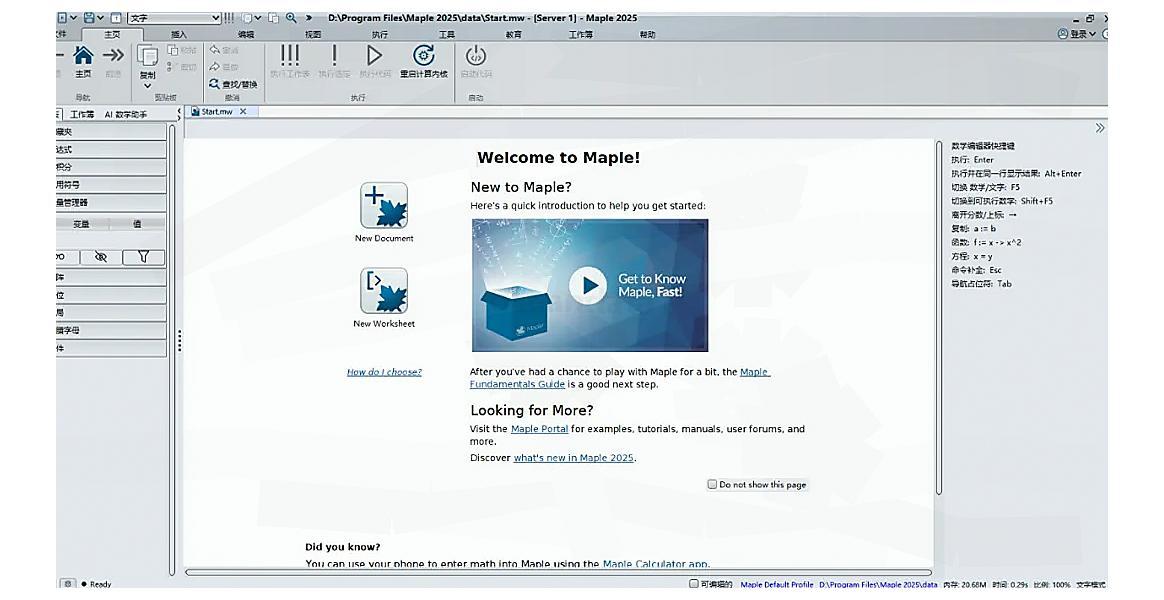Click the New Worksheet icon
The height and width of the screenshot is (600, 1164).
click(x=383, y=290)
